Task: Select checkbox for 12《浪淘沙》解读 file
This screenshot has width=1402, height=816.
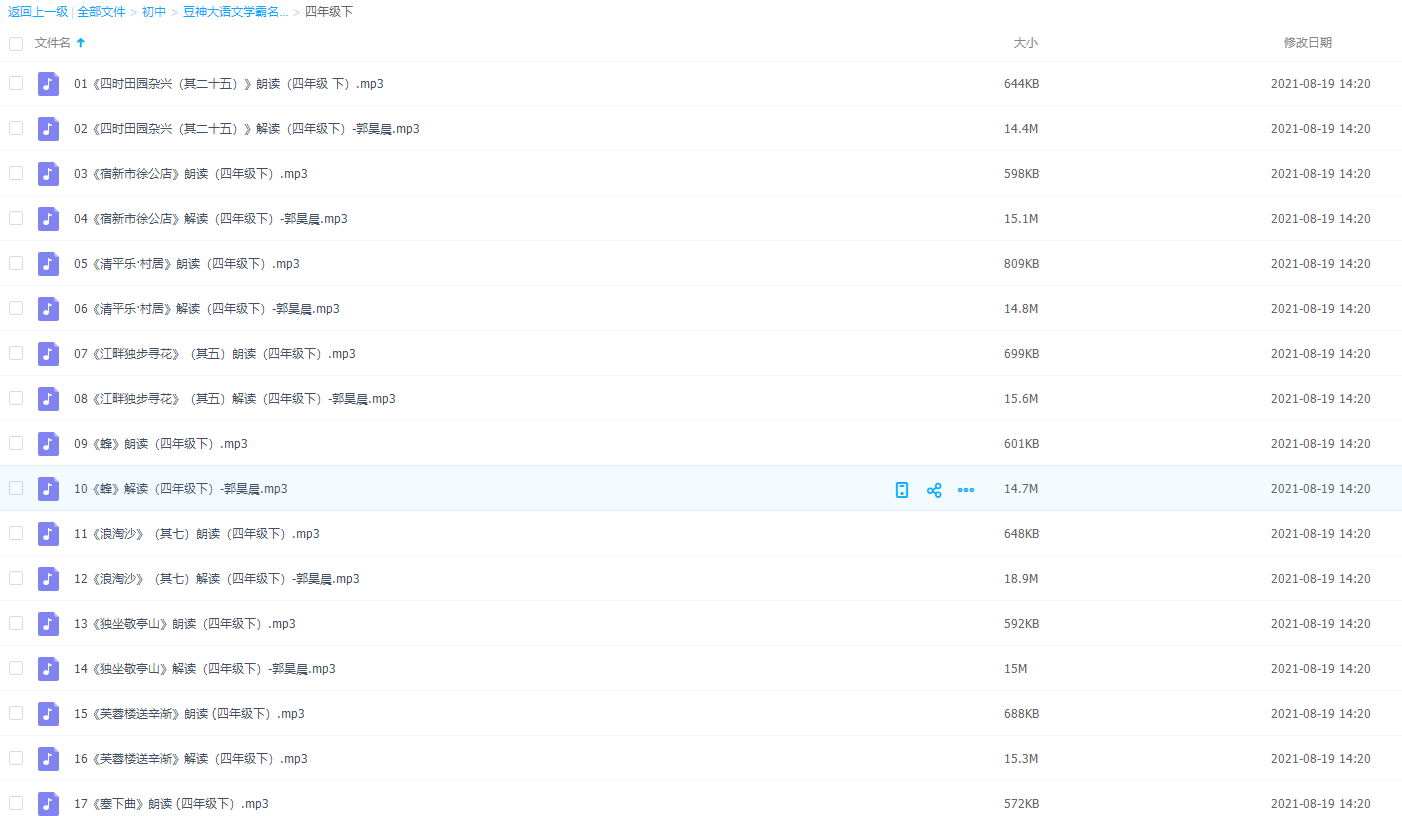Action: [x=16, y=578]
